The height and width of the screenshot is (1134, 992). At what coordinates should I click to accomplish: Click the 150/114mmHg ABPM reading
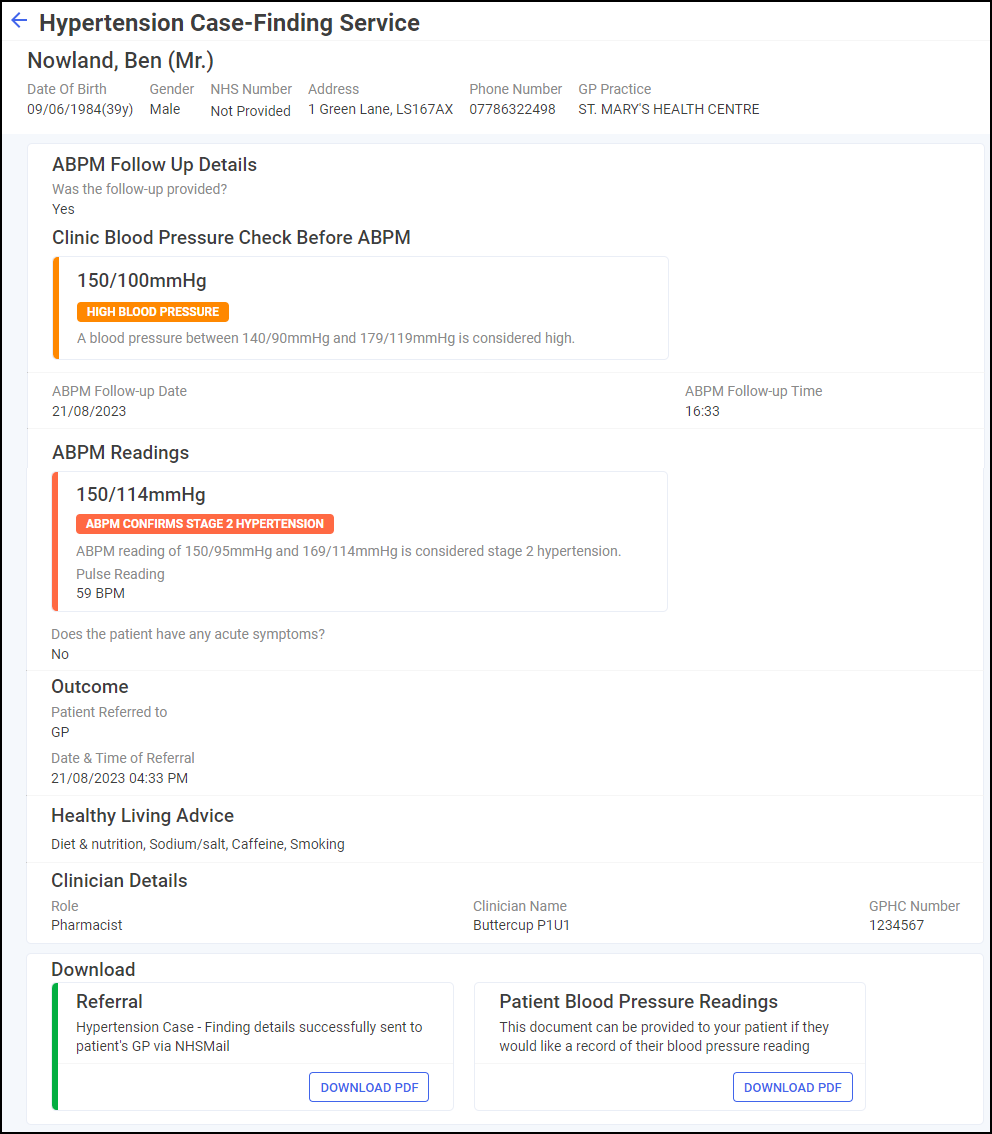[x=141, y=495]
